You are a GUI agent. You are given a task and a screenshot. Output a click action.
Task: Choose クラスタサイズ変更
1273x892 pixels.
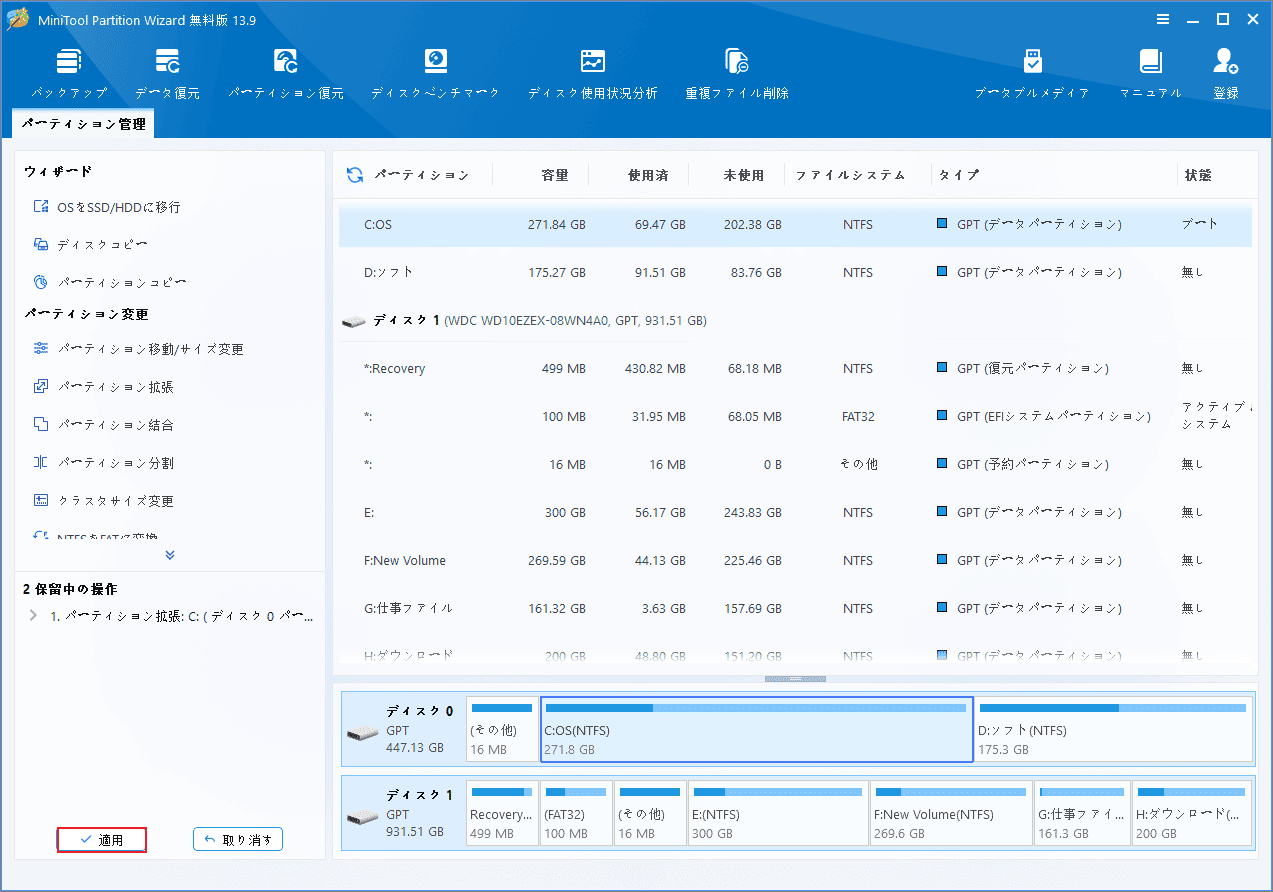point(103,501)
